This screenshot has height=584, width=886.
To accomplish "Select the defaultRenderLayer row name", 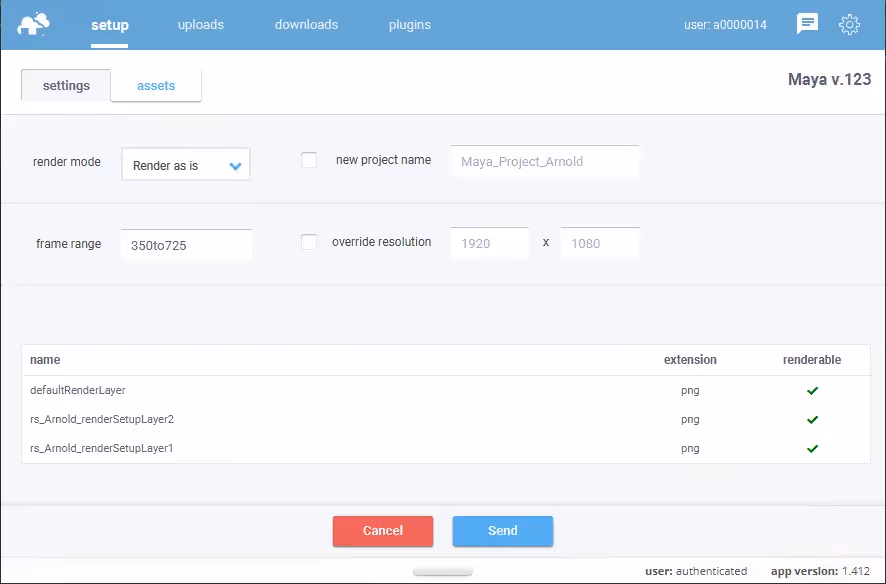I will (x=78, y=390).
